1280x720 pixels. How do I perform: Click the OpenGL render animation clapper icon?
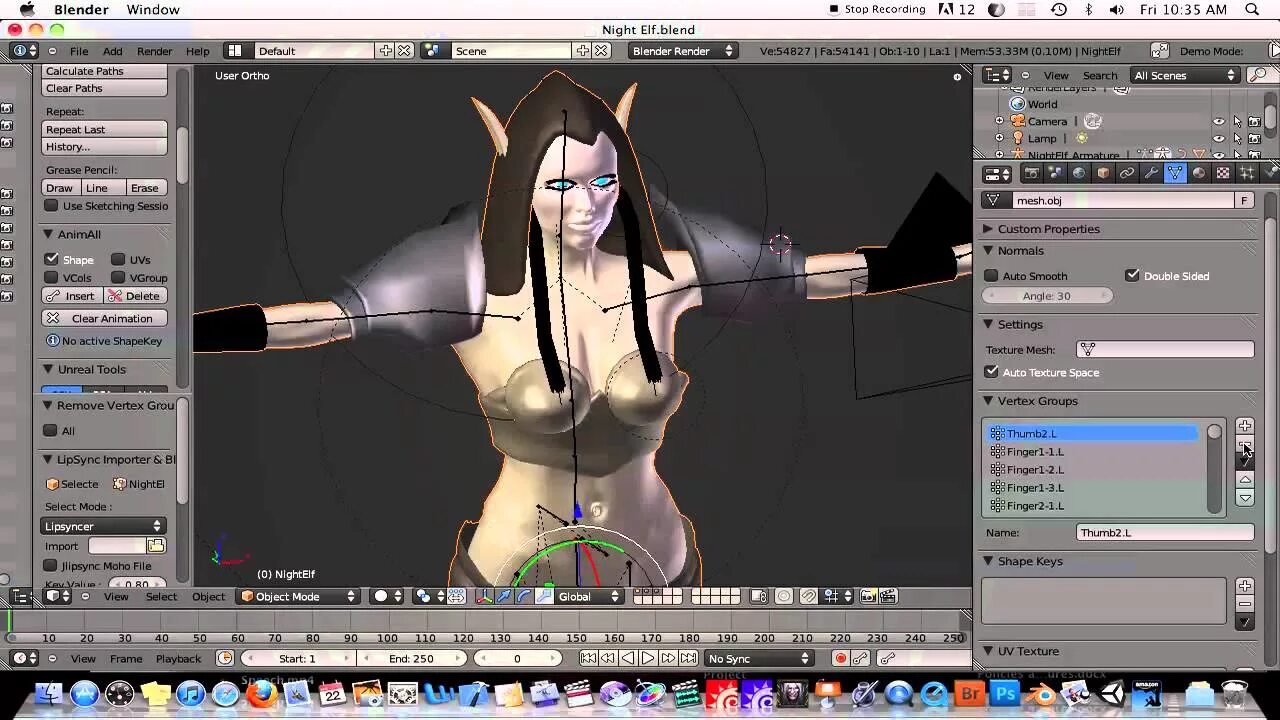point(886,596)
